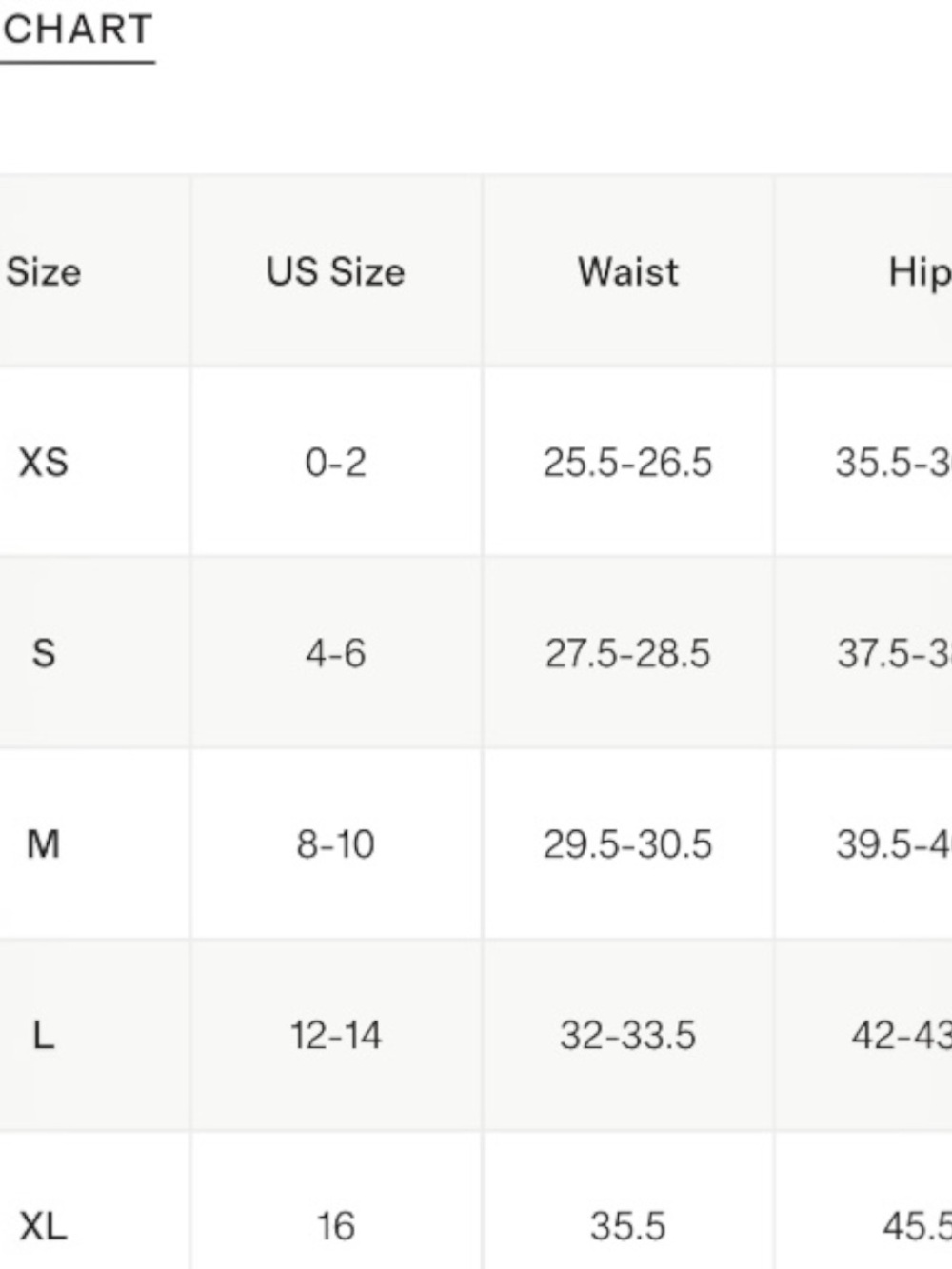This screenshot has height=1269, width=952.
Task: Select the CHART tab heading
Action: click(x=76, y=30)
